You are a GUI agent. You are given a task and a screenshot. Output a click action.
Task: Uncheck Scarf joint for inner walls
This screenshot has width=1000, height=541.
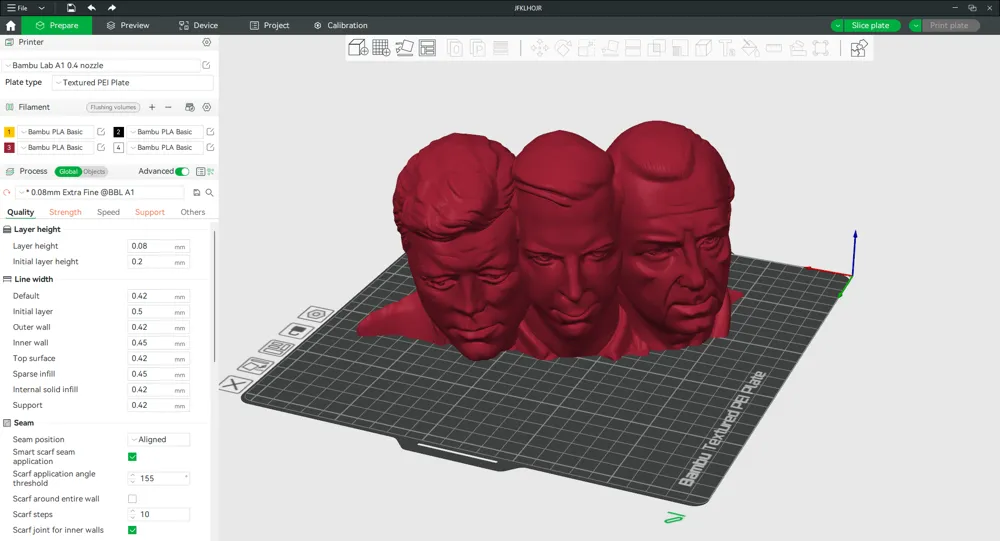pyautogui.click(x=132, y=530)
